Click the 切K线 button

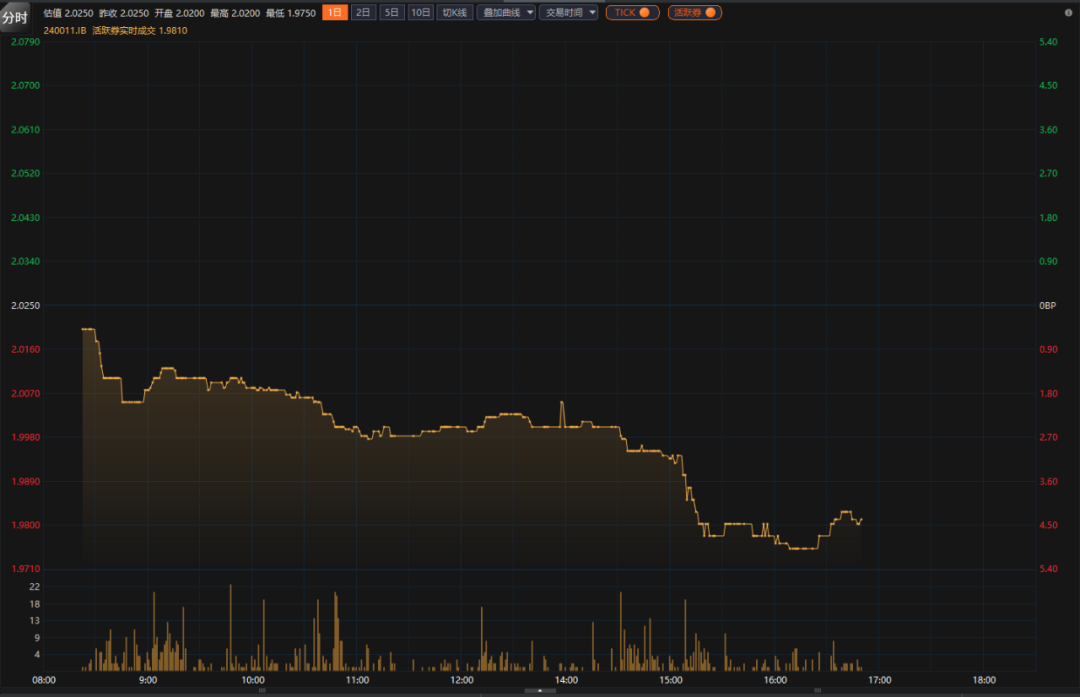coord(455,13)
